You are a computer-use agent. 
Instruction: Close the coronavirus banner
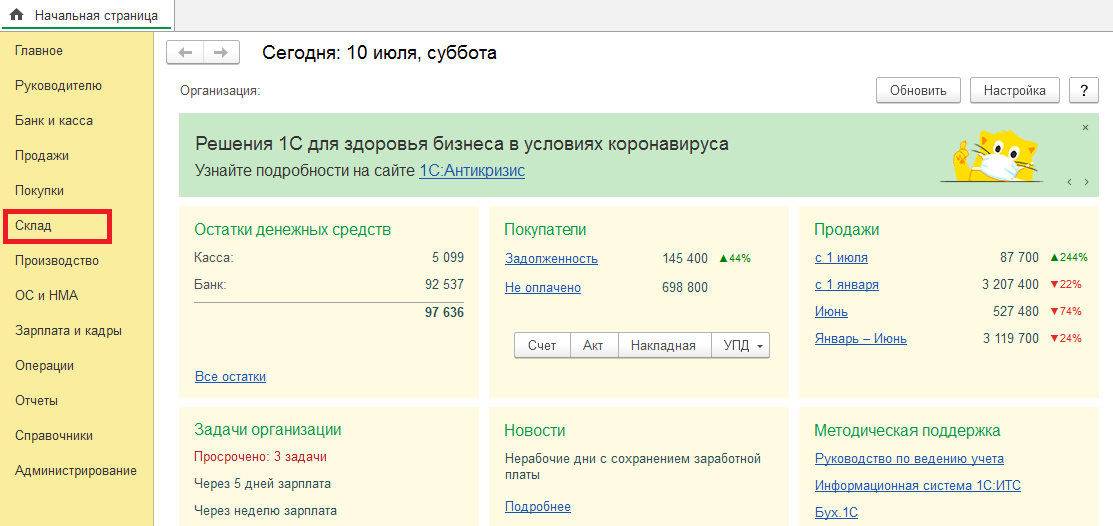tap(1085, 128)
